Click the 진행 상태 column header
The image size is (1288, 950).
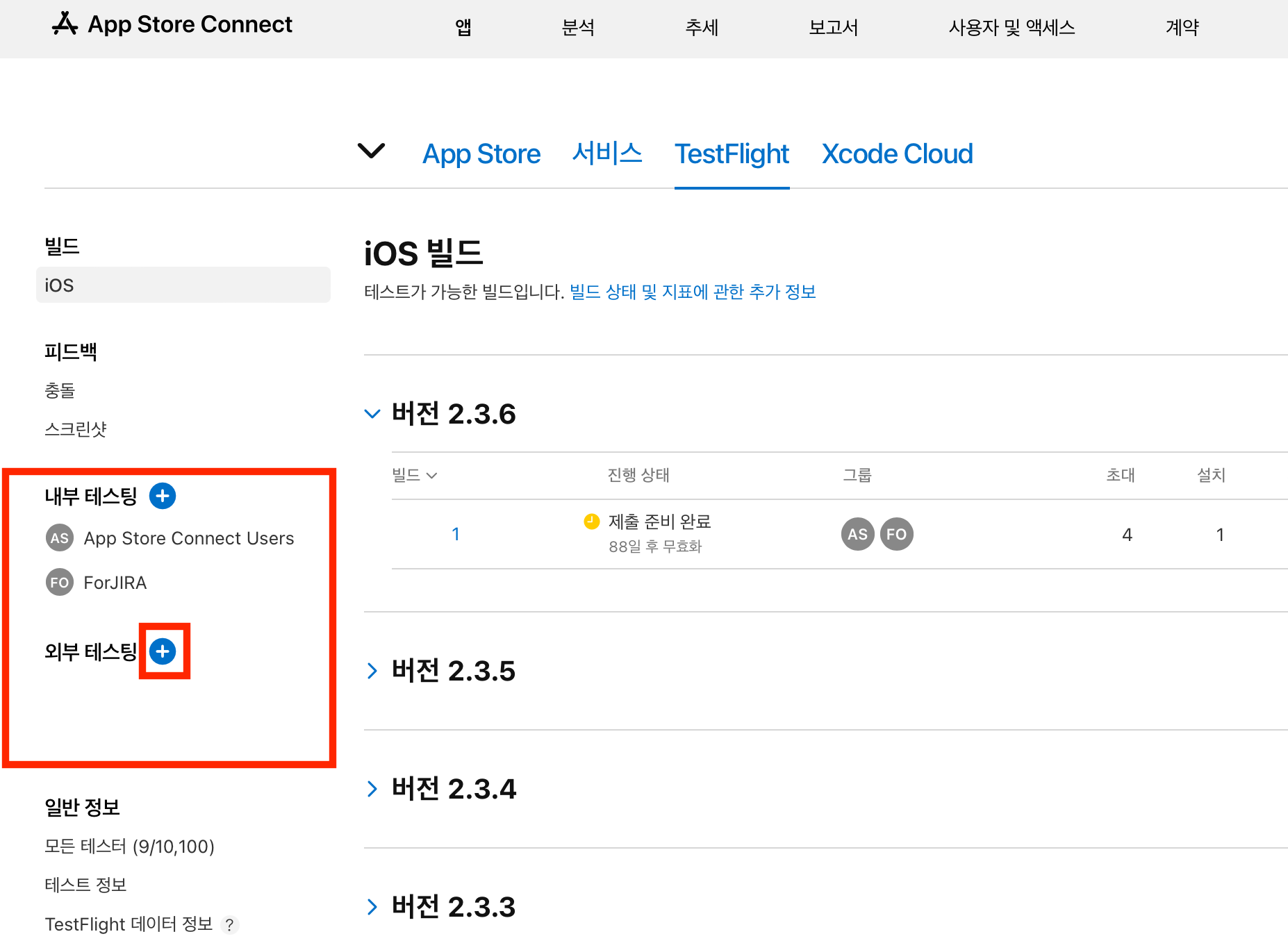(x=638, y=475)
